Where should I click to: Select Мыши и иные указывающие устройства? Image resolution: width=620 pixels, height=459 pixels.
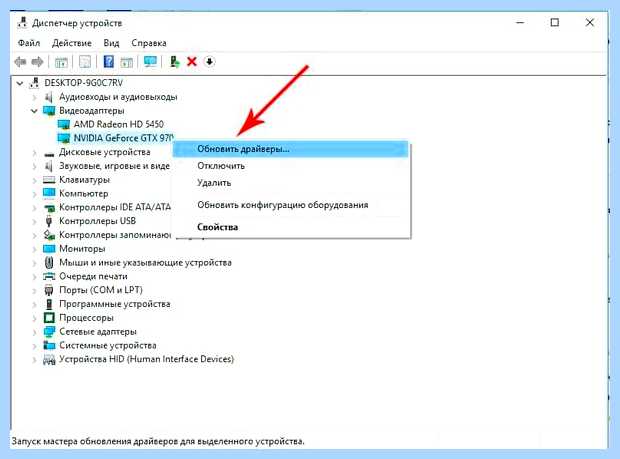pyautogui.click(x=145, y=263)
